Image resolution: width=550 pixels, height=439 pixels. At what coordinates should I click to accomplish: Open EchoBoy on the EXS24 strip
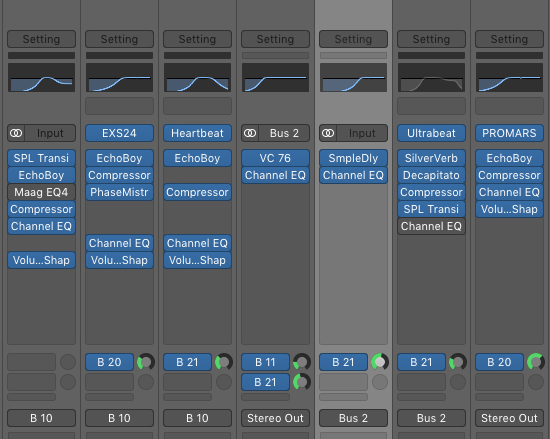click(119, 158)
